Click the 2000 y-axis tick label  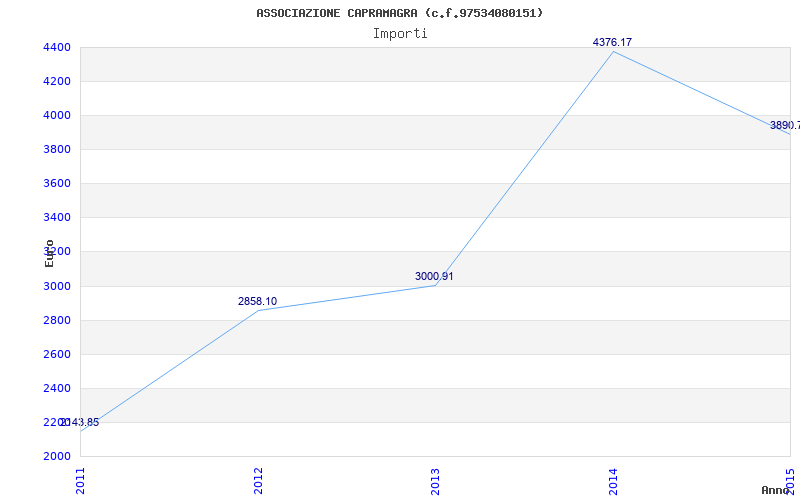(x=57, y=457)
